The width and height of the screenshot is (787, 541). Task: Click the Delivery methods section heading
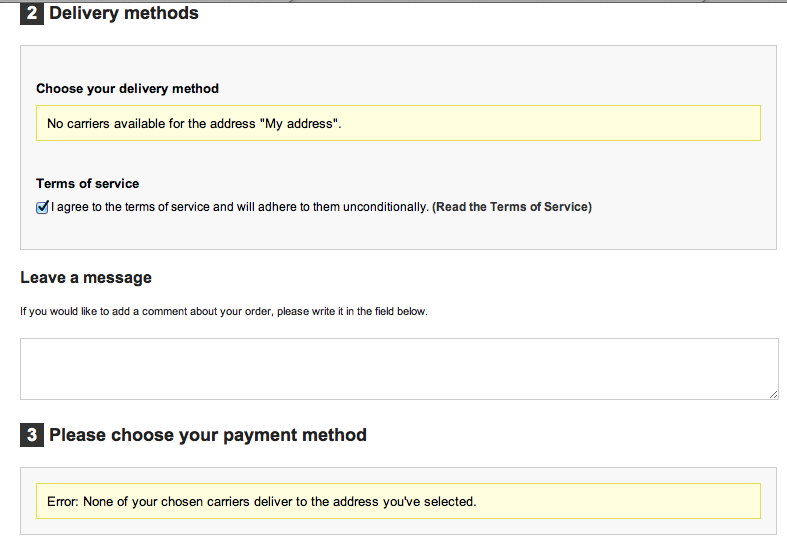124,13
